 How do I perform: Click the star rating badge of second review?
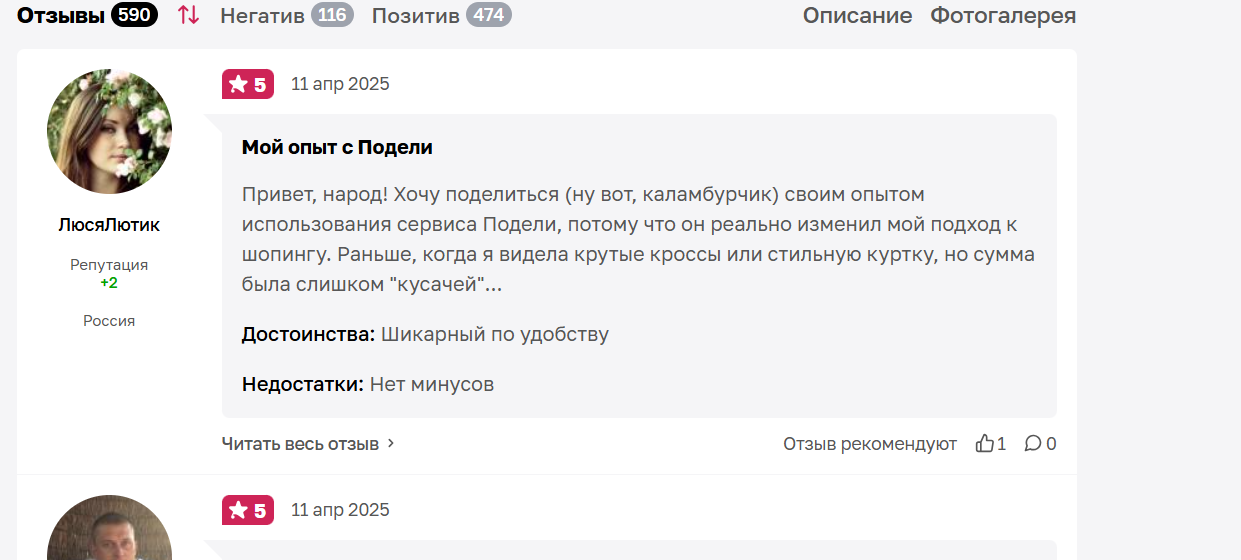pyautogui.click(x=248, y=510)
